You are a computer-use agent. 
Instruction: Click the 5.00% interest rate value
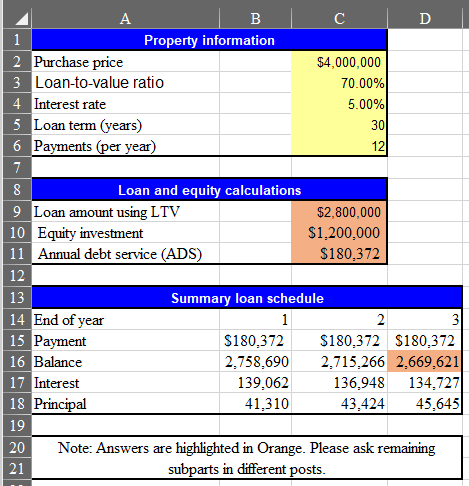pos(339,104)
